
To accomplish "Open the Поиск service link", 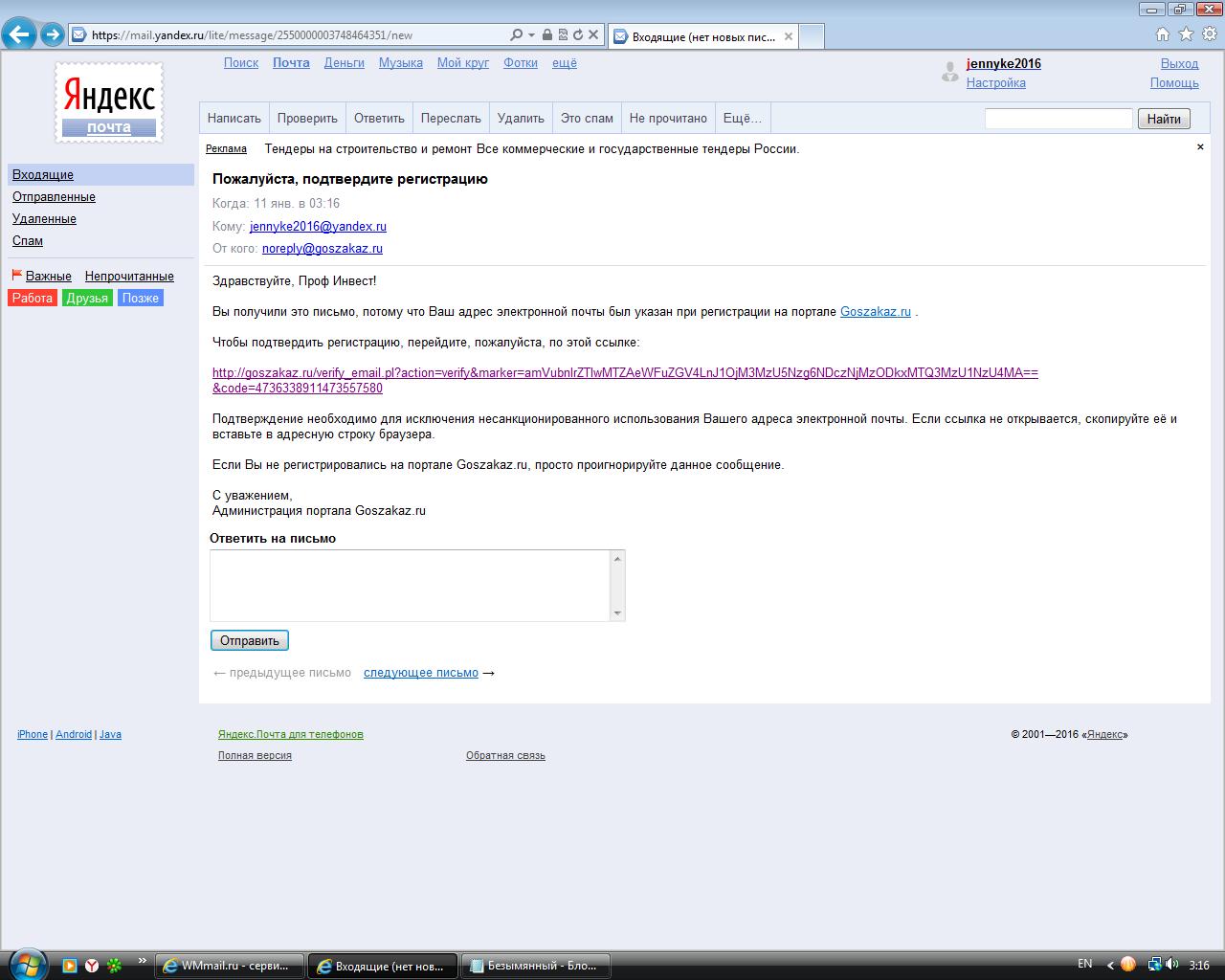I will point(241,63).
